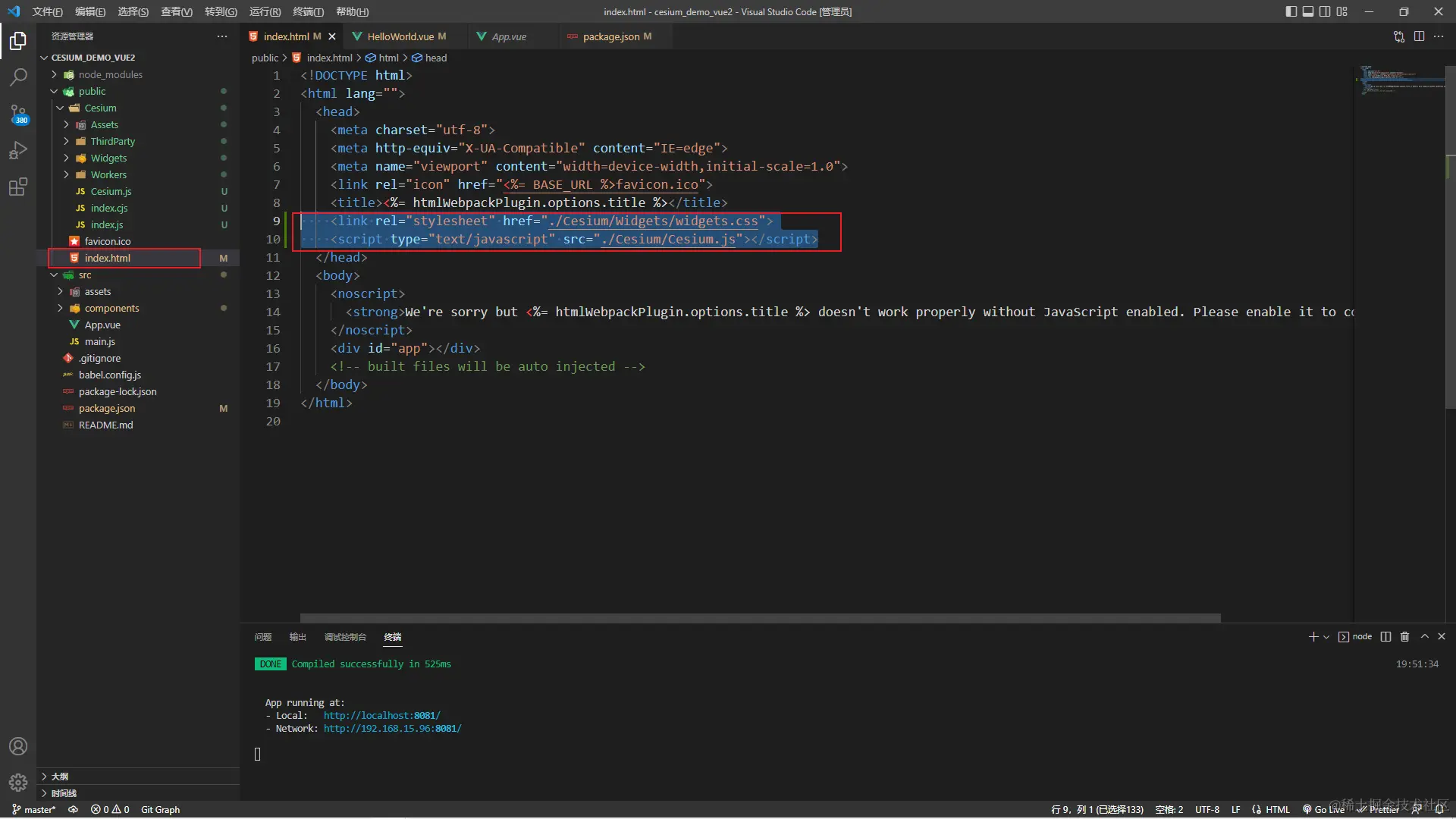Change end of line sequence LF
This screenshot has height=819, width=1456.
(1235, 810)
